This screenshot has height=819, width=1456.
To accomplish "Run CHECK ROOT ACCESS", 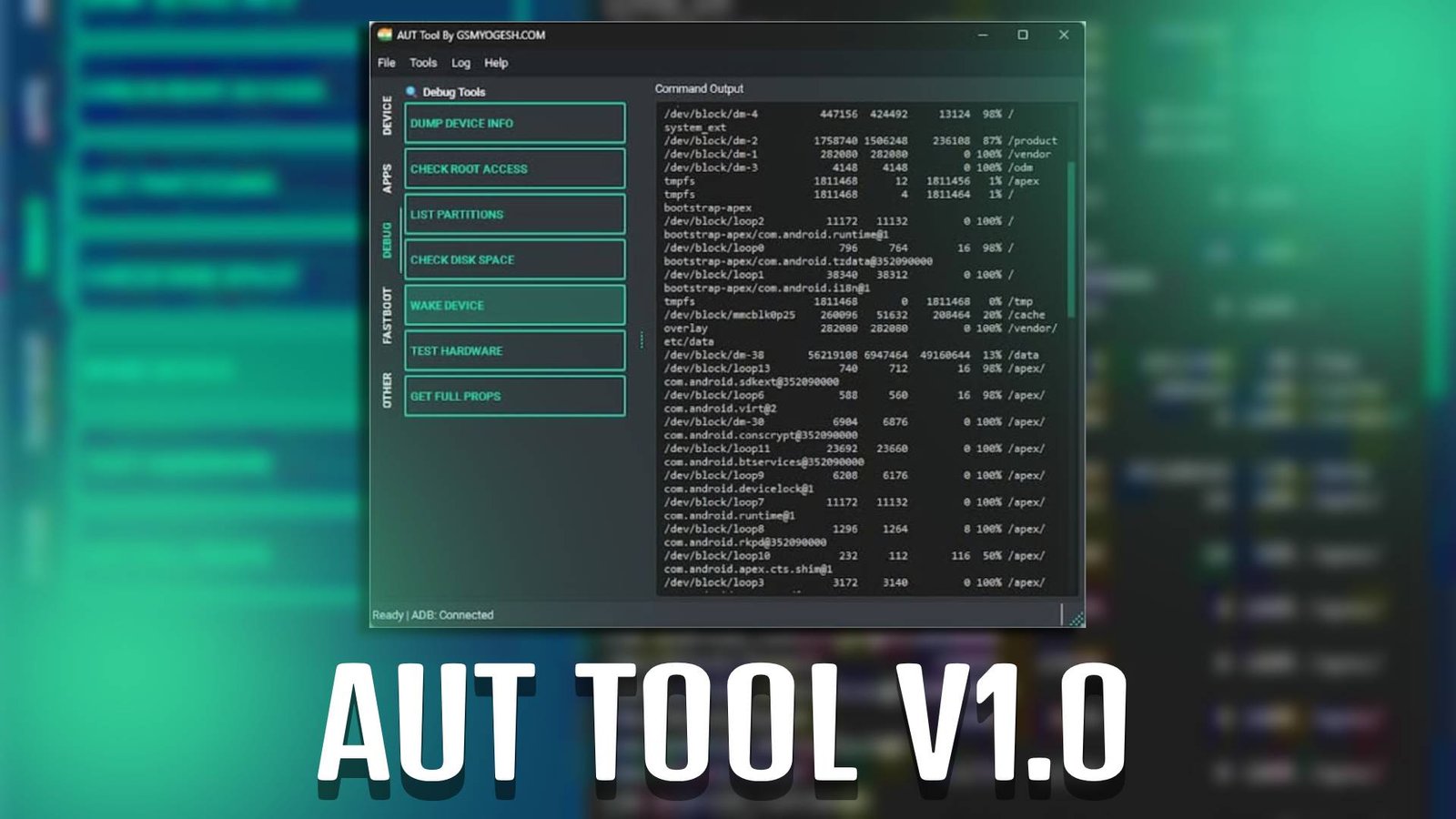I will tap(514, 168).
